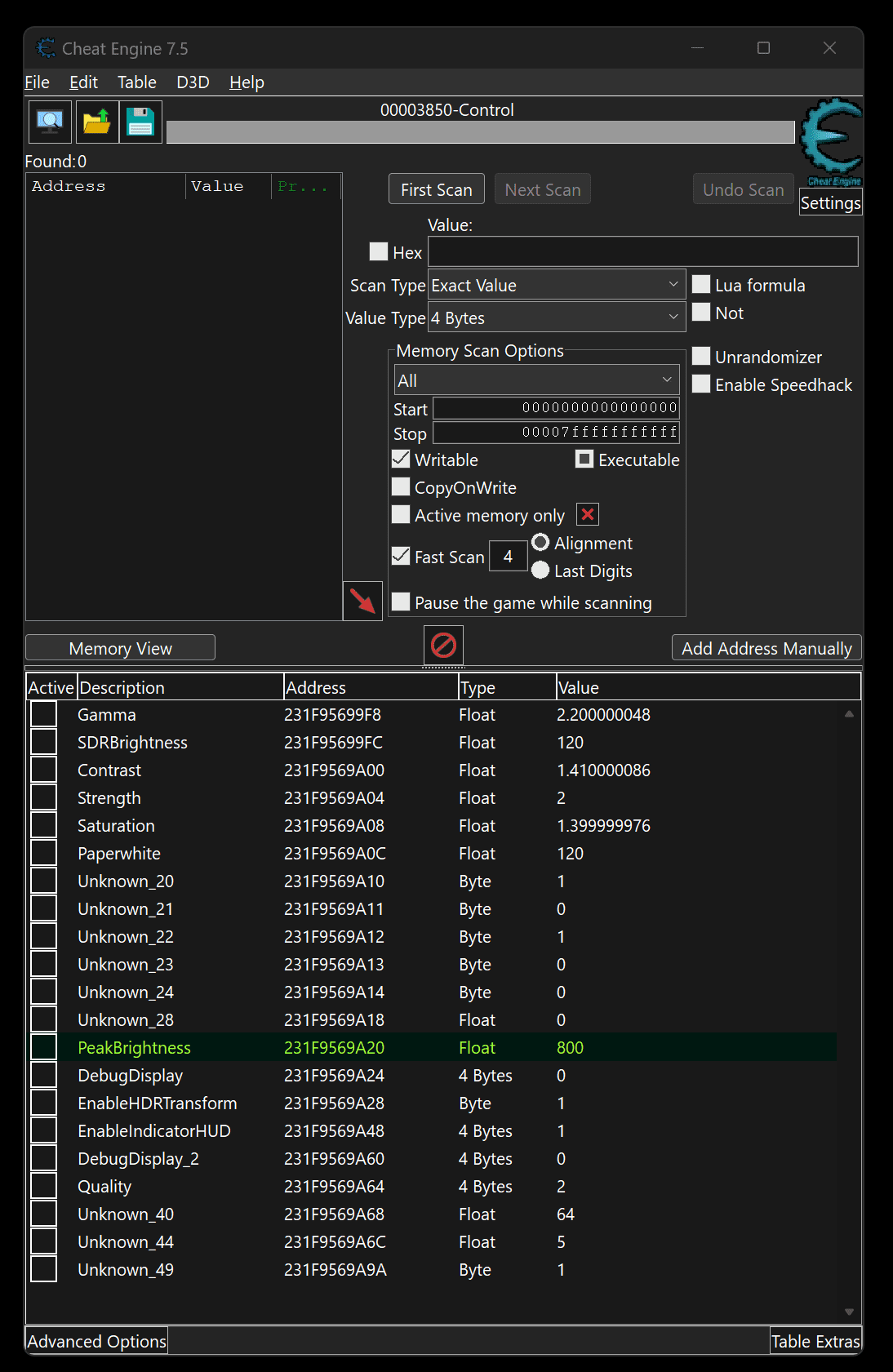Check the Not checkbox
893x1372 pixels.
(x=701, y=312)
